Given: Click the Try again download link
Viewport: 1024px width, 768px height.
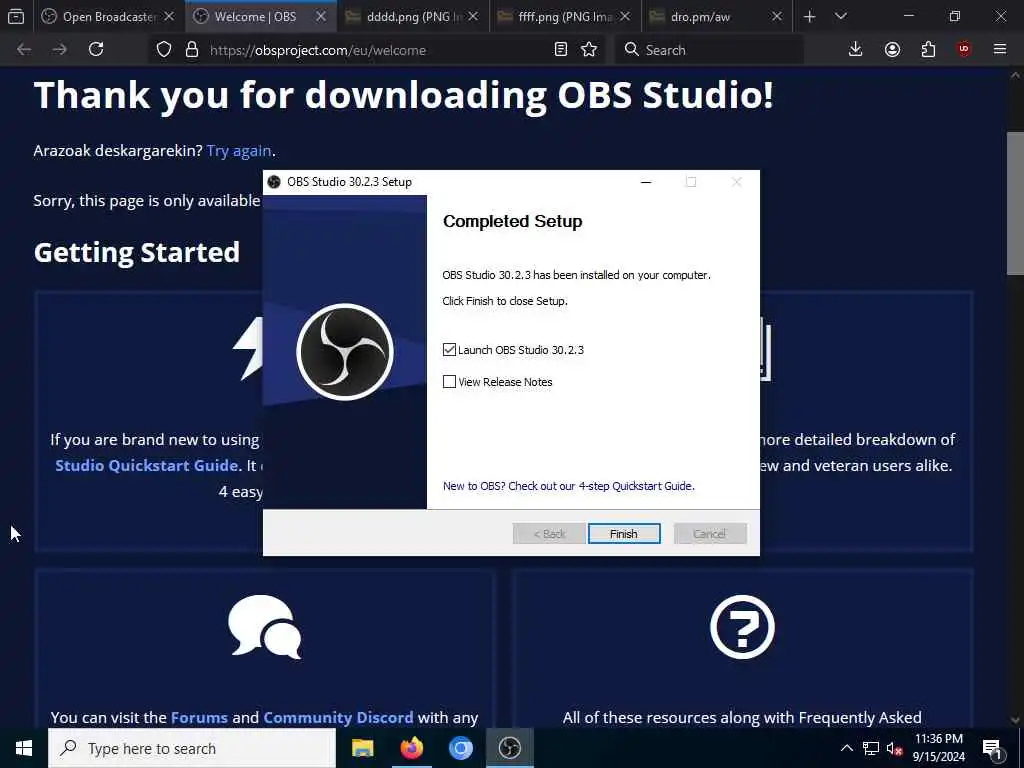Looking at the screenshot, I should [238, 151].
